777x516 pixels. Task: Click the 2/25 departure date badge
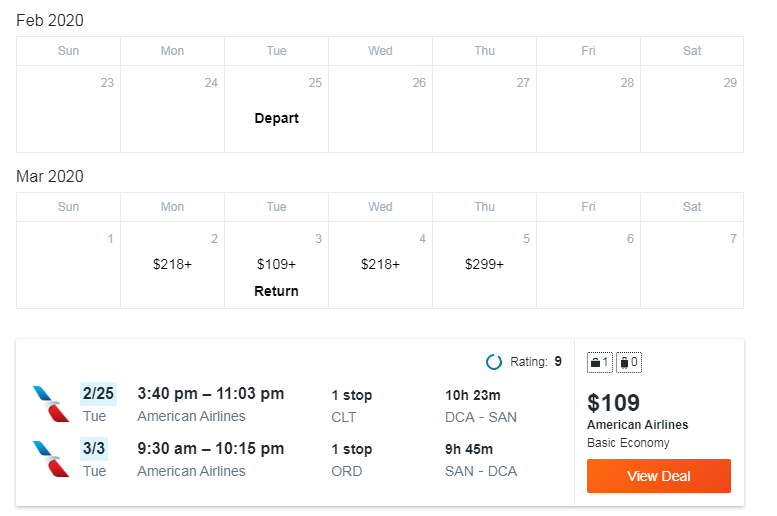point(98,394)
